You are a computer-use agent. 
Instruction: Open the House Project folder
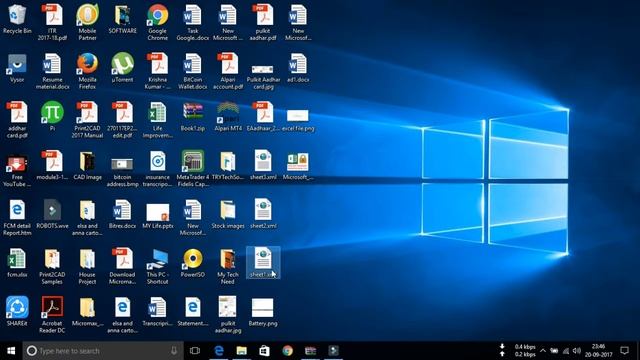coord(87,267)
